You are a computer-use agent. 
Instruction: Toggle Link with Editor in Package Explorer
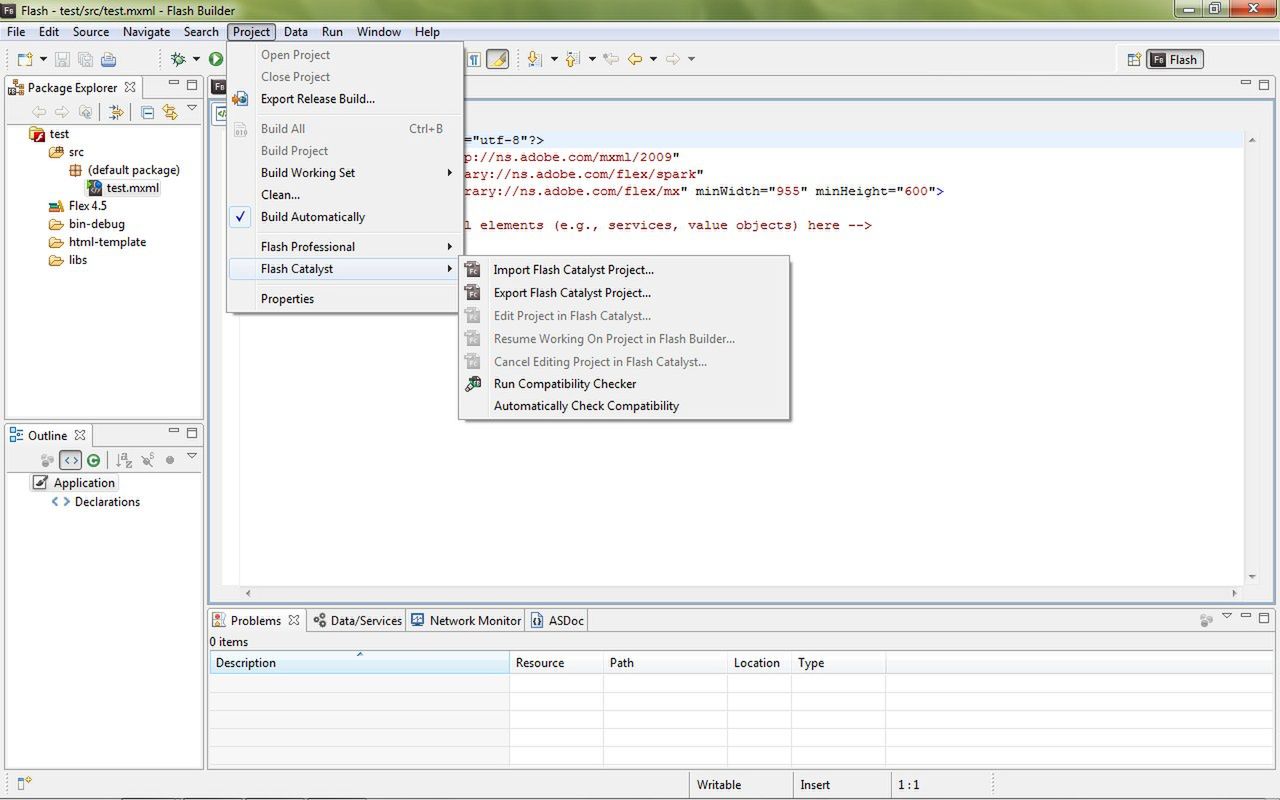point(169,112)
